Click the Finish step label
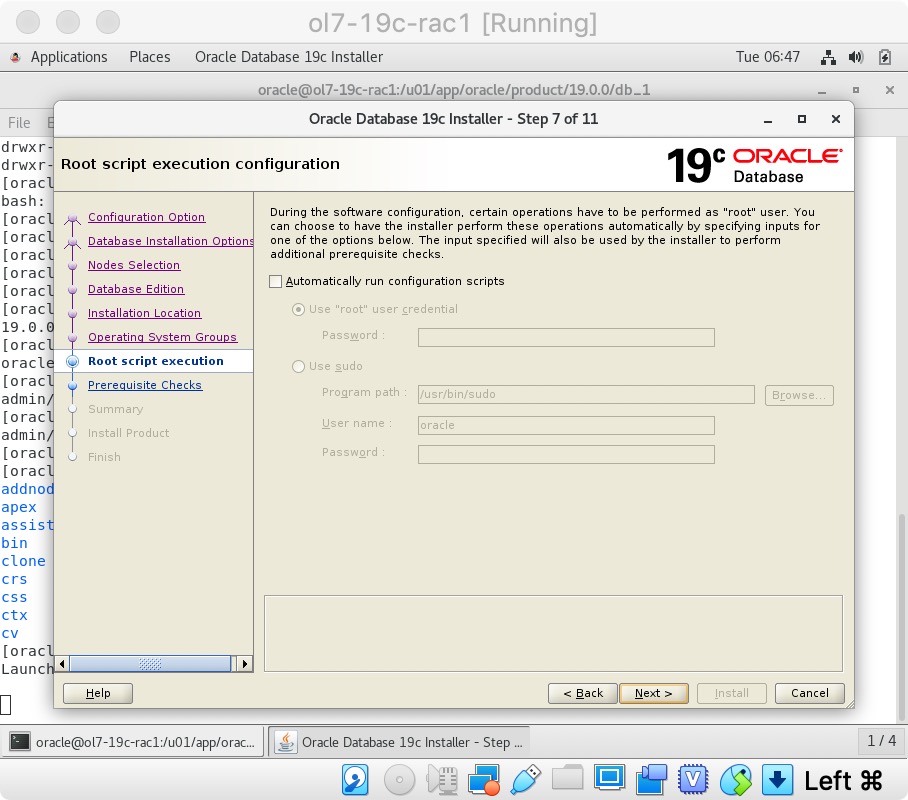This screenshot has width=908, height=800. (104, 457)
